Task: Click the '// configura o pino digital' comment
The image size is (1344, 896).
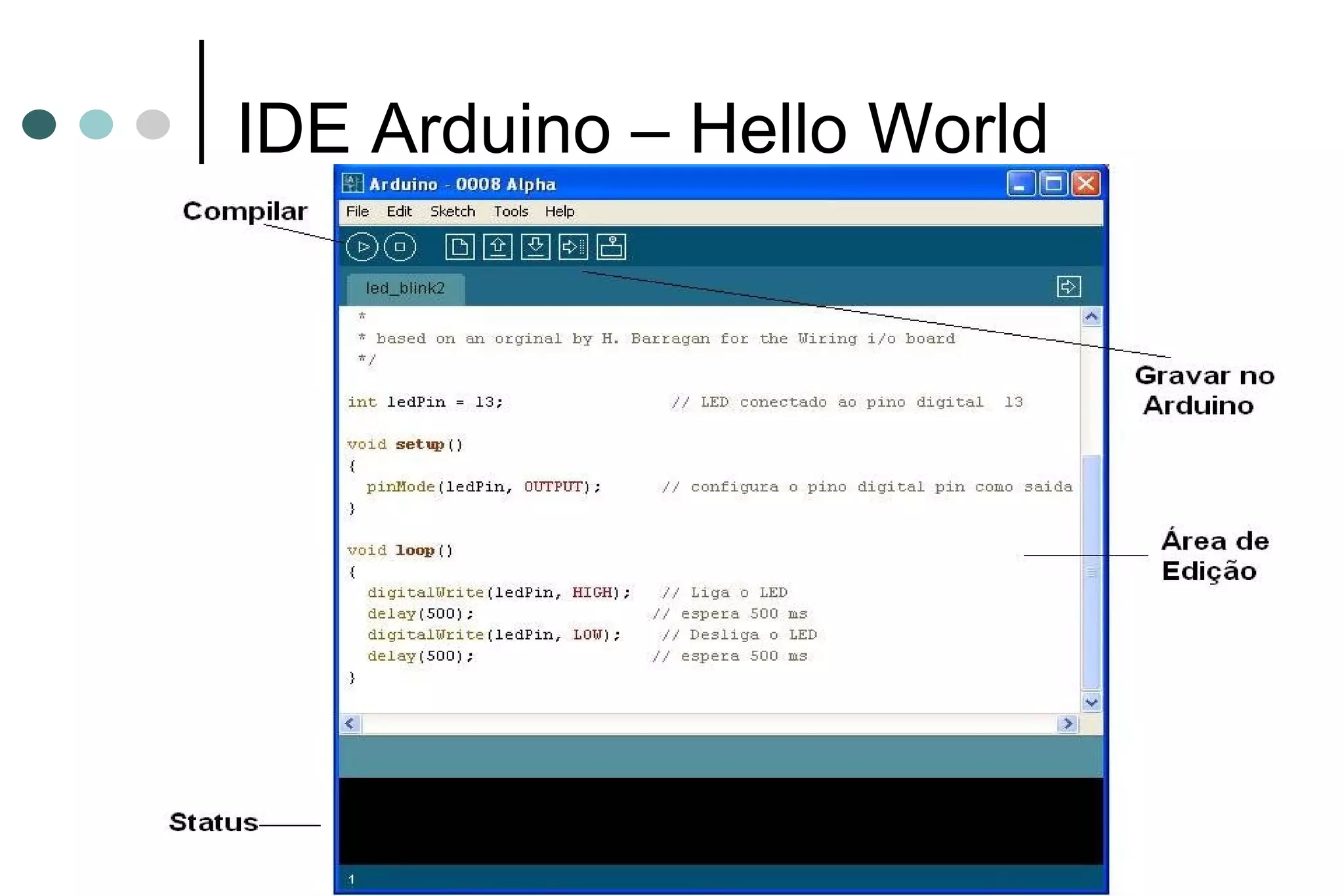Action: (867, 487)
